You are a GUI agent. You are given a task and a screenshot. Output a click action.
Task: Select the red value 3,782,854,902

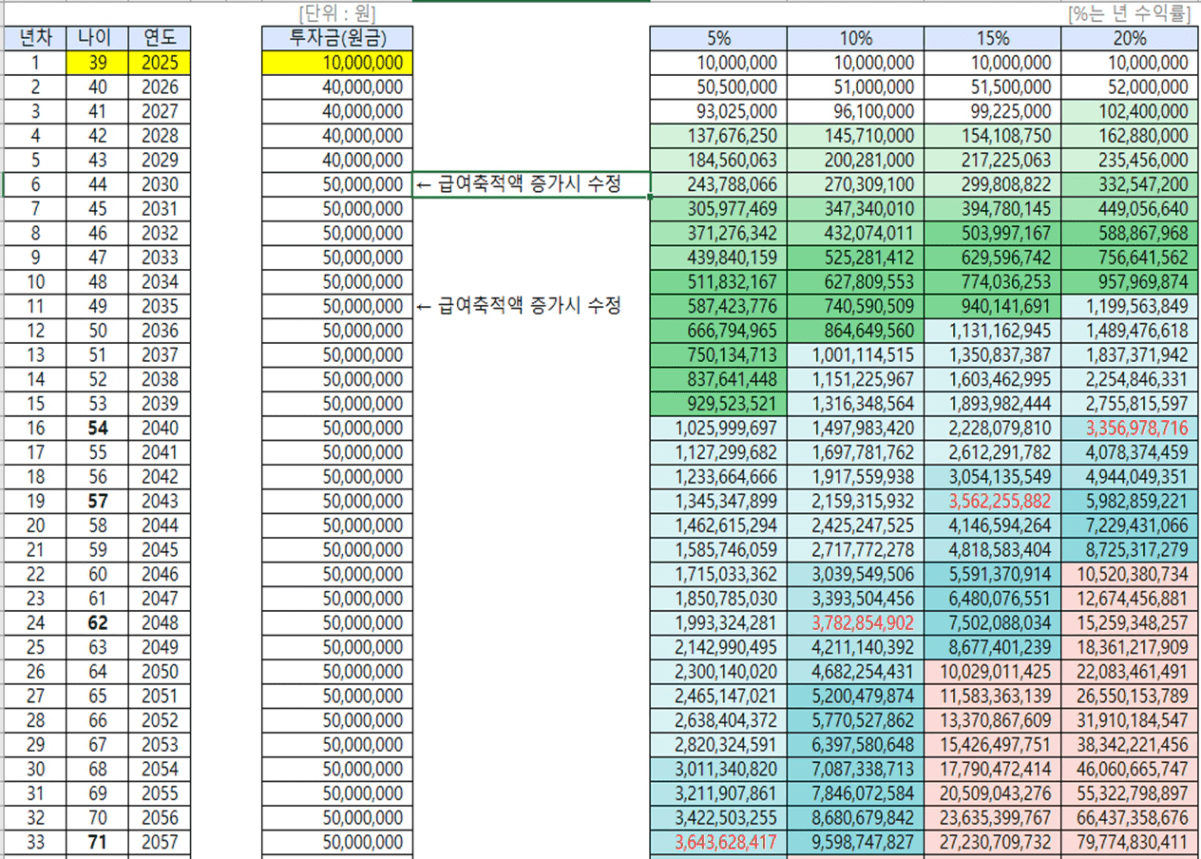click(855, 623)
